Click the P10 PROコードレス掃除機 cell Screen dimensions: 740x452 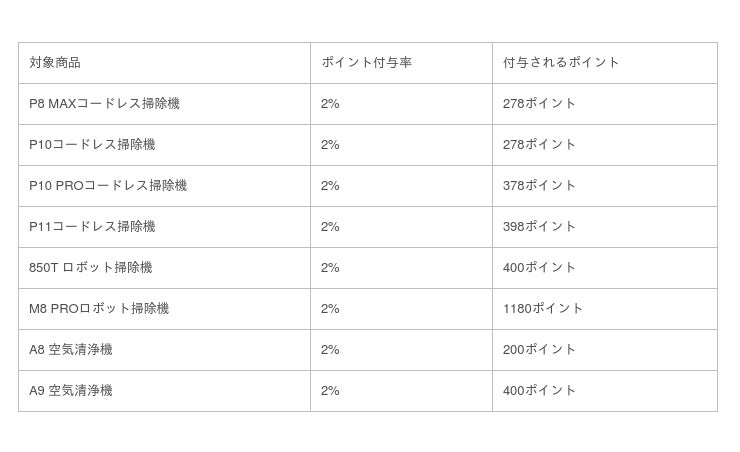[108, 185]
